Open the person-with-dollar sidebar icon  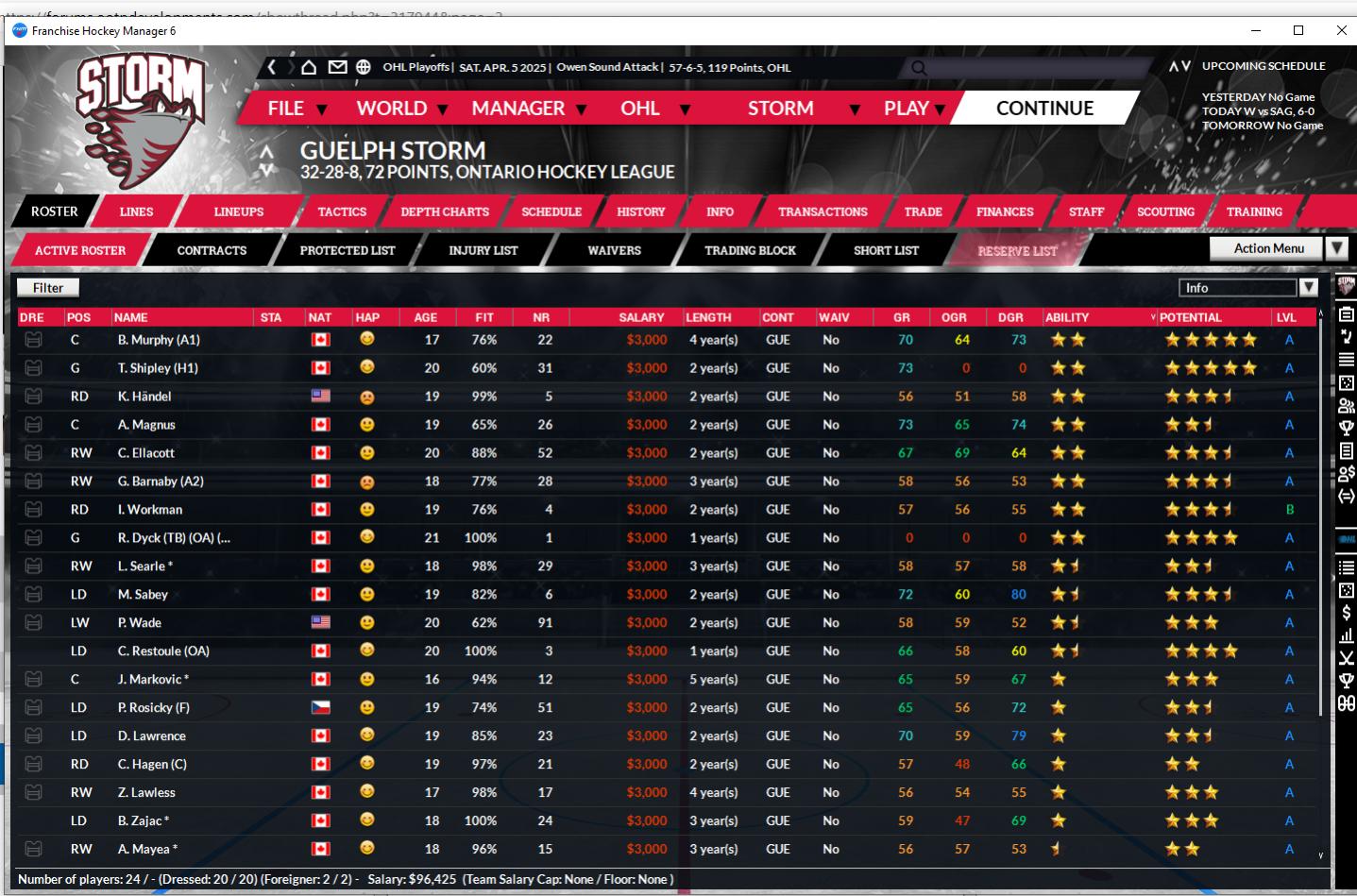1347,474
